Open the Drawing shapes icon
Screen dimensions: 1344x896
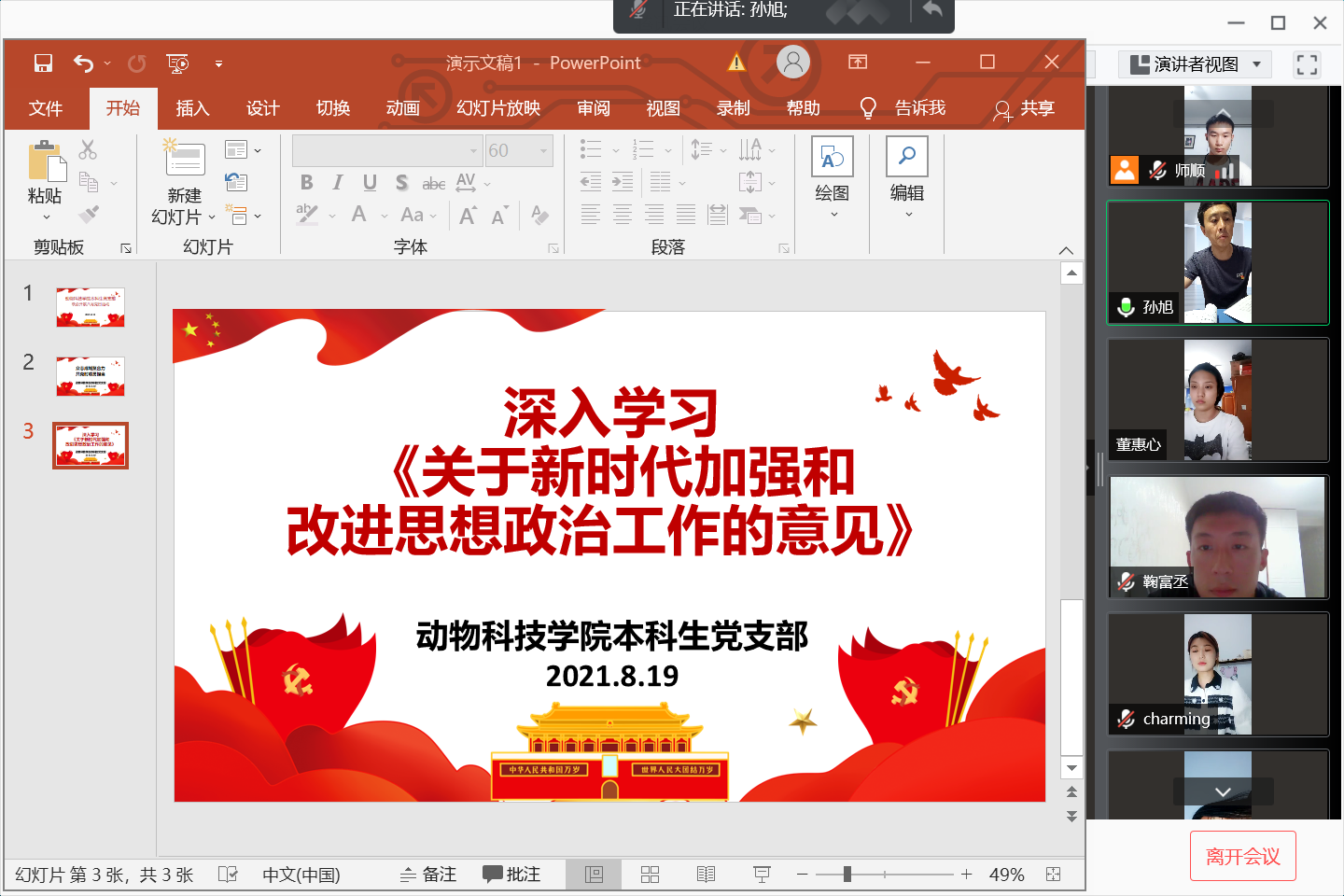[832, 157]
